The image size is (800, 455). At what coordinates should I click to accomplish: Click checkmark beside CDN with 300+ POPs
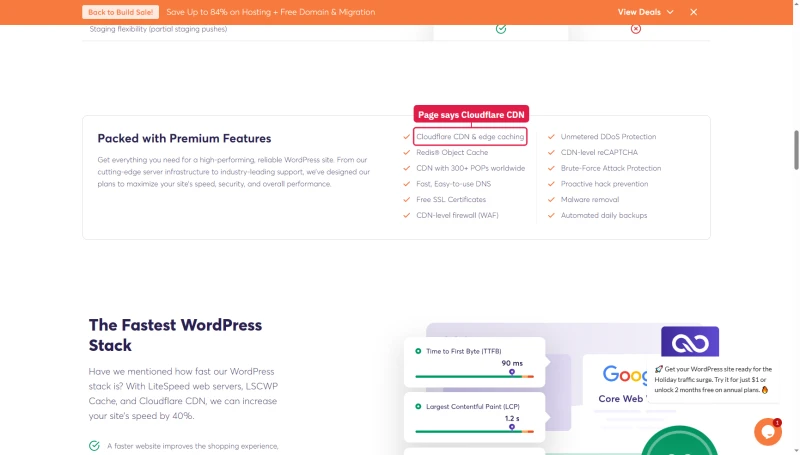(407, 168)
